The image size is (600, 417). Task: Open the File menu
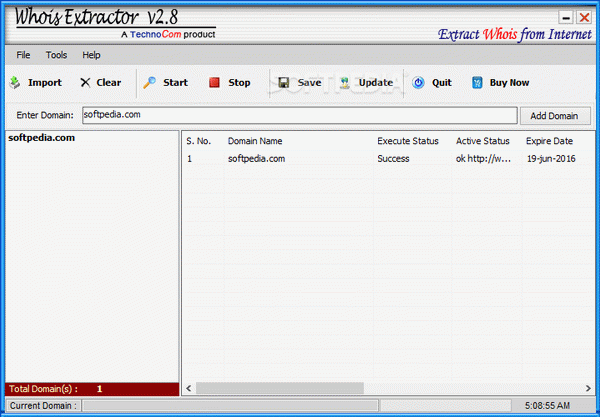(23, 55)
